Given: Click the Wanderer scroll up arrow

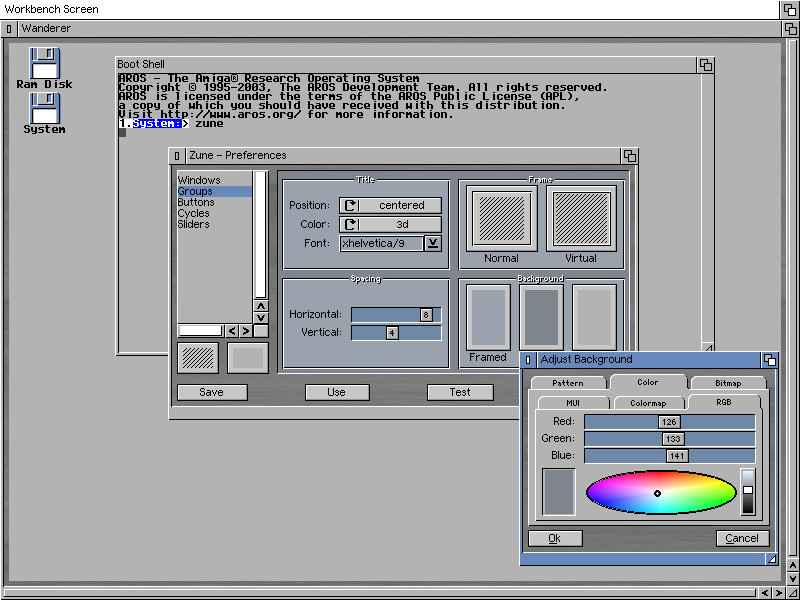Looking at the screenshot, I should click(x=792, y=565).
